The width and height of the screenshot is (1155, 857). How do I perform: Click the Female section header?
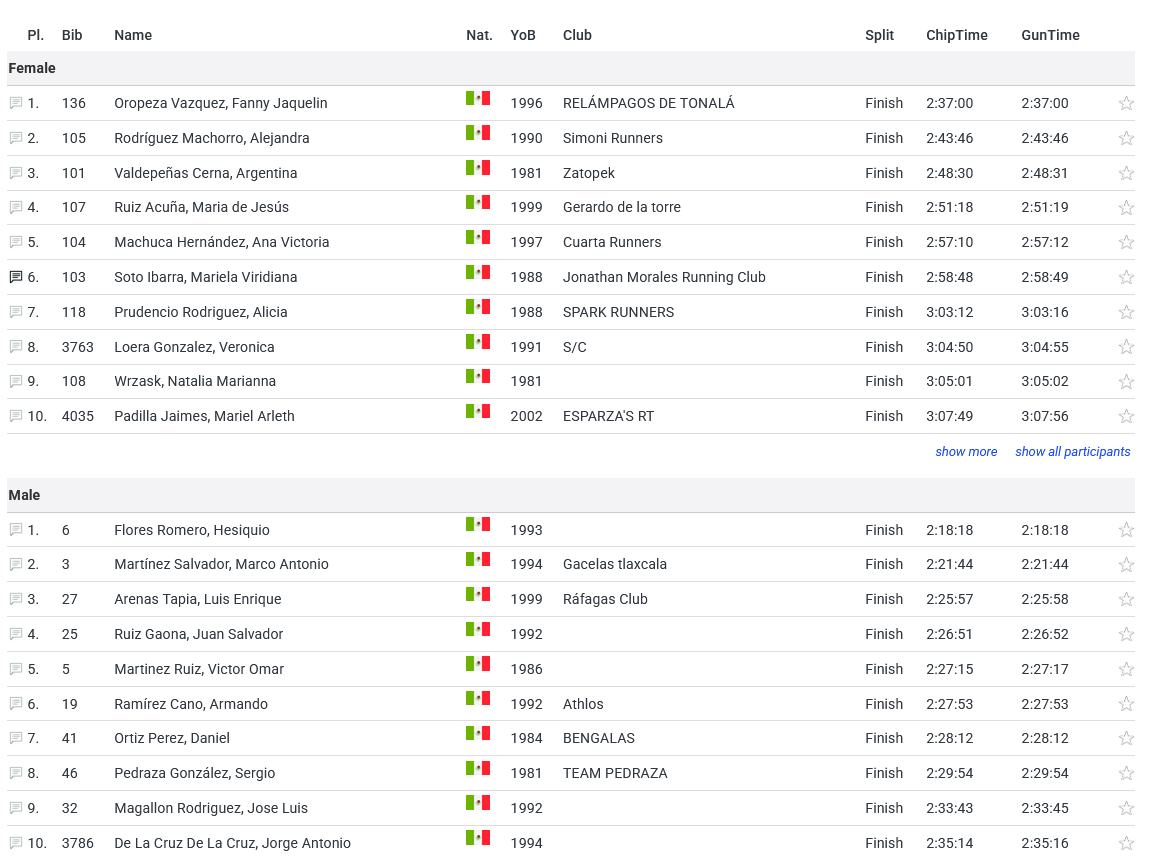click(32, 68)
